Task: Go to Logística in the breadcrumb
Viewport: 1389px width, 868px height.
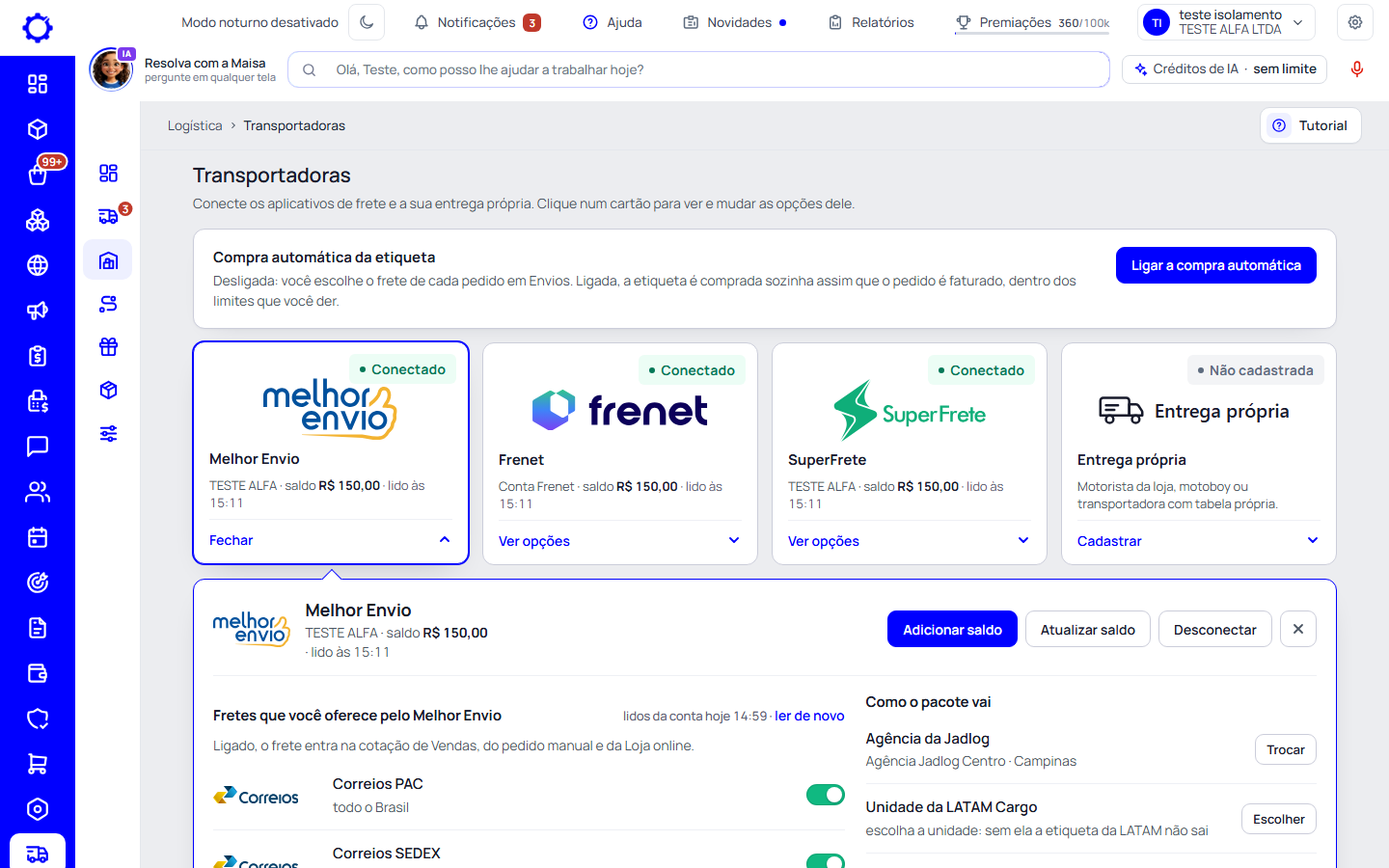Action: (x=195, y=125)
